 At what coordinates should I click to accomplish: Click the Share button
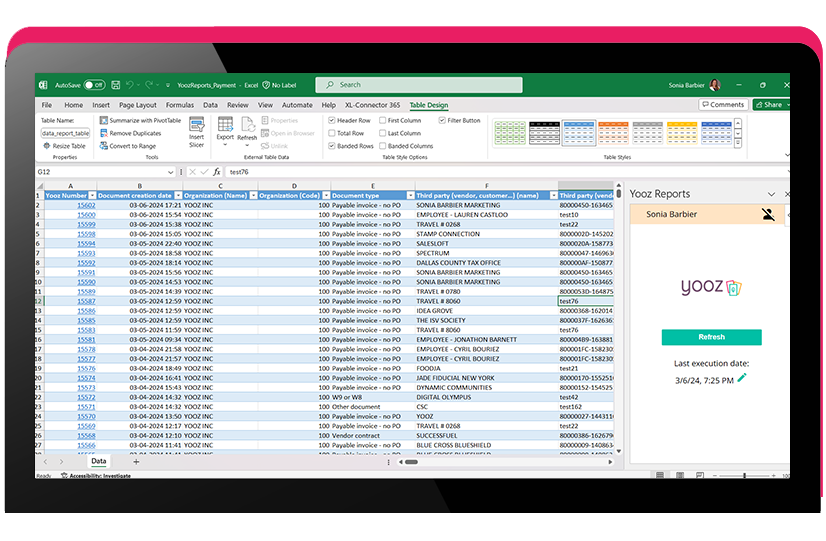[771, 105]
